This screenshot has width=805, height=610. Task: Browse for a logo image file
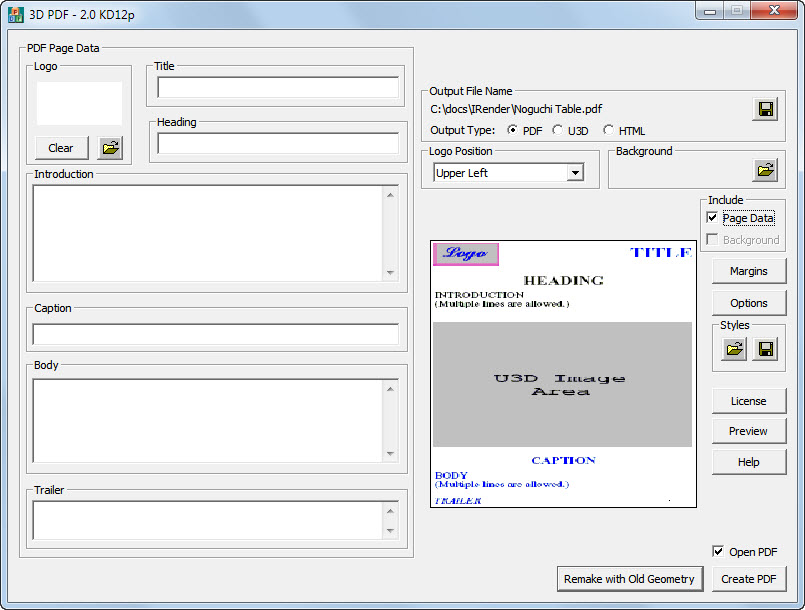[x=110, y=147]
